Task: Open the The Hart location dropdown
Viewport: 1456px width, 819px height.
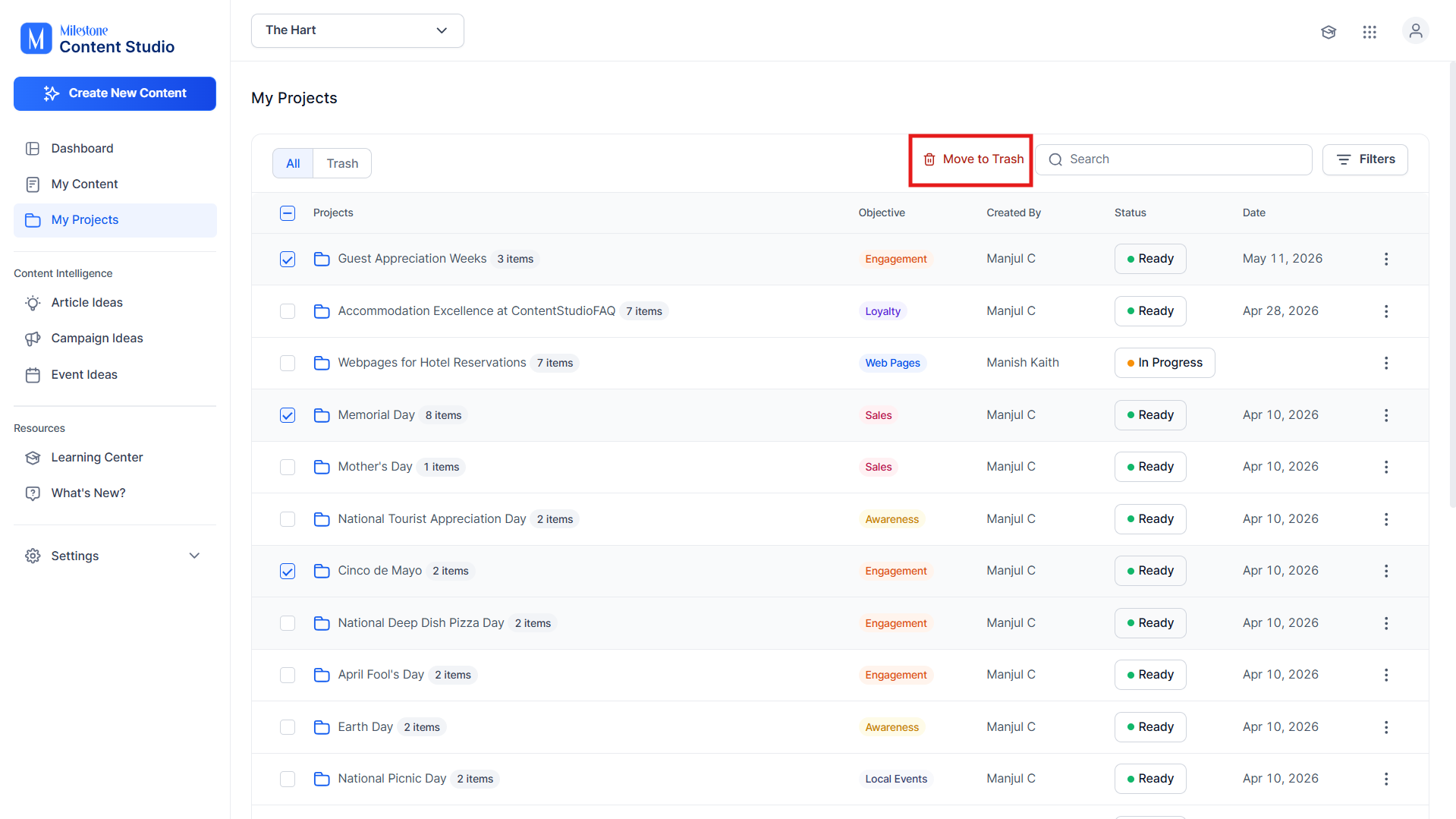Action: point(357,30)
